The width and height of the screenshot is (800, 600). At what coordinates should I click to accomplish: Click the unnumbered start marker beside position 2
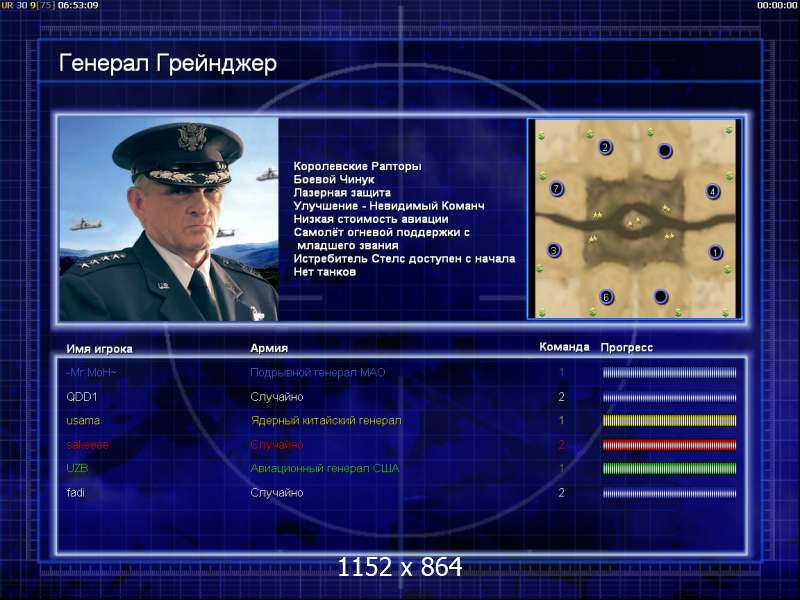(665, 151)
